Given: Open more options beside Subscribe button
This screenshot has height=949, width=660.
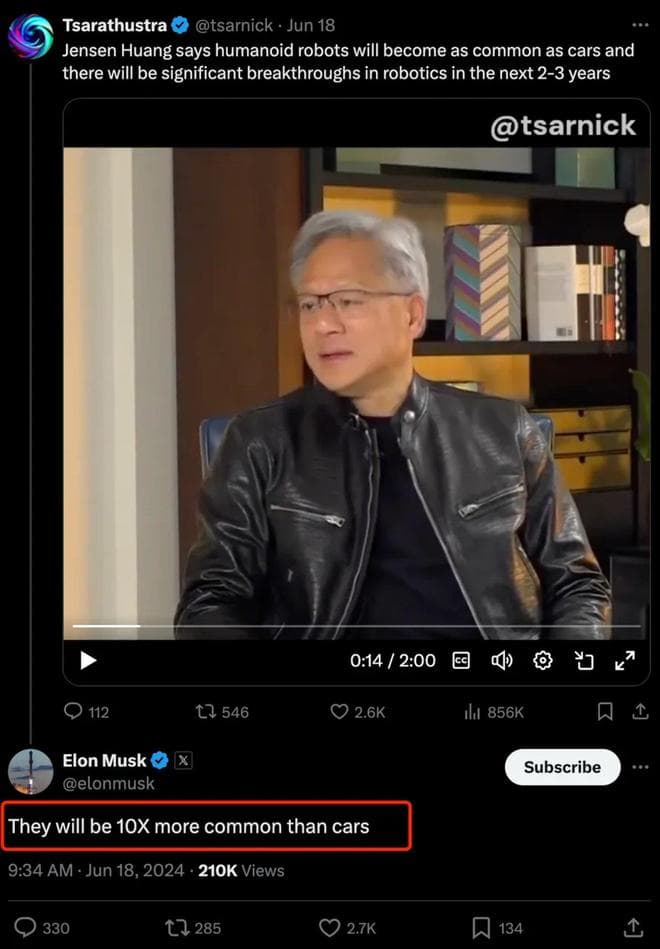Looking at the screenshot, I should pyautogui.click(x=640, y=767).
